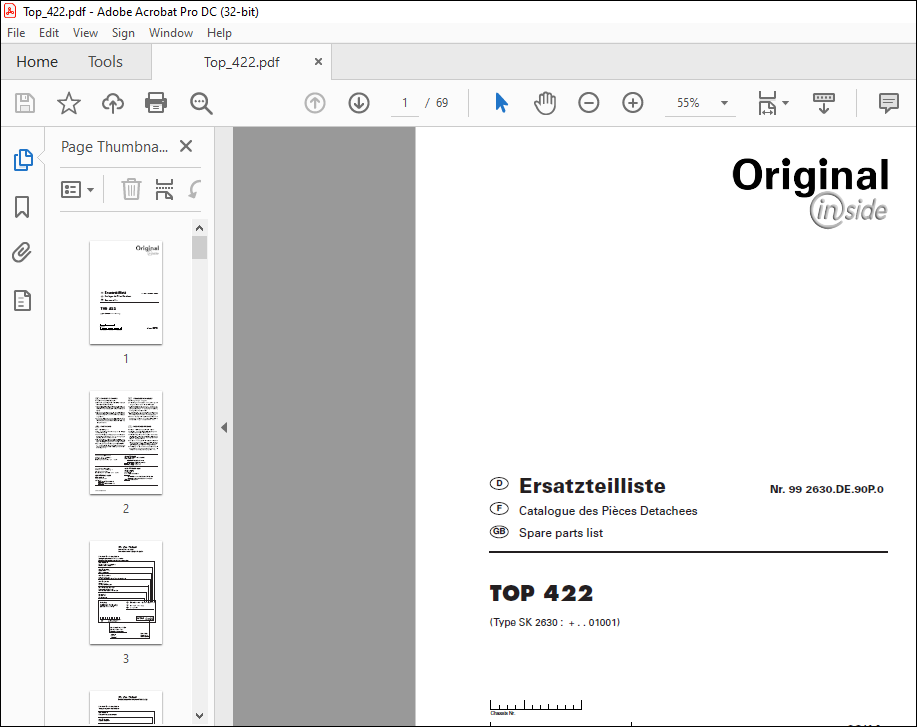The width and height of the screenshot is (917, 727).
Task: Click the 'TOP 422' title text
Action: [541, 593]
